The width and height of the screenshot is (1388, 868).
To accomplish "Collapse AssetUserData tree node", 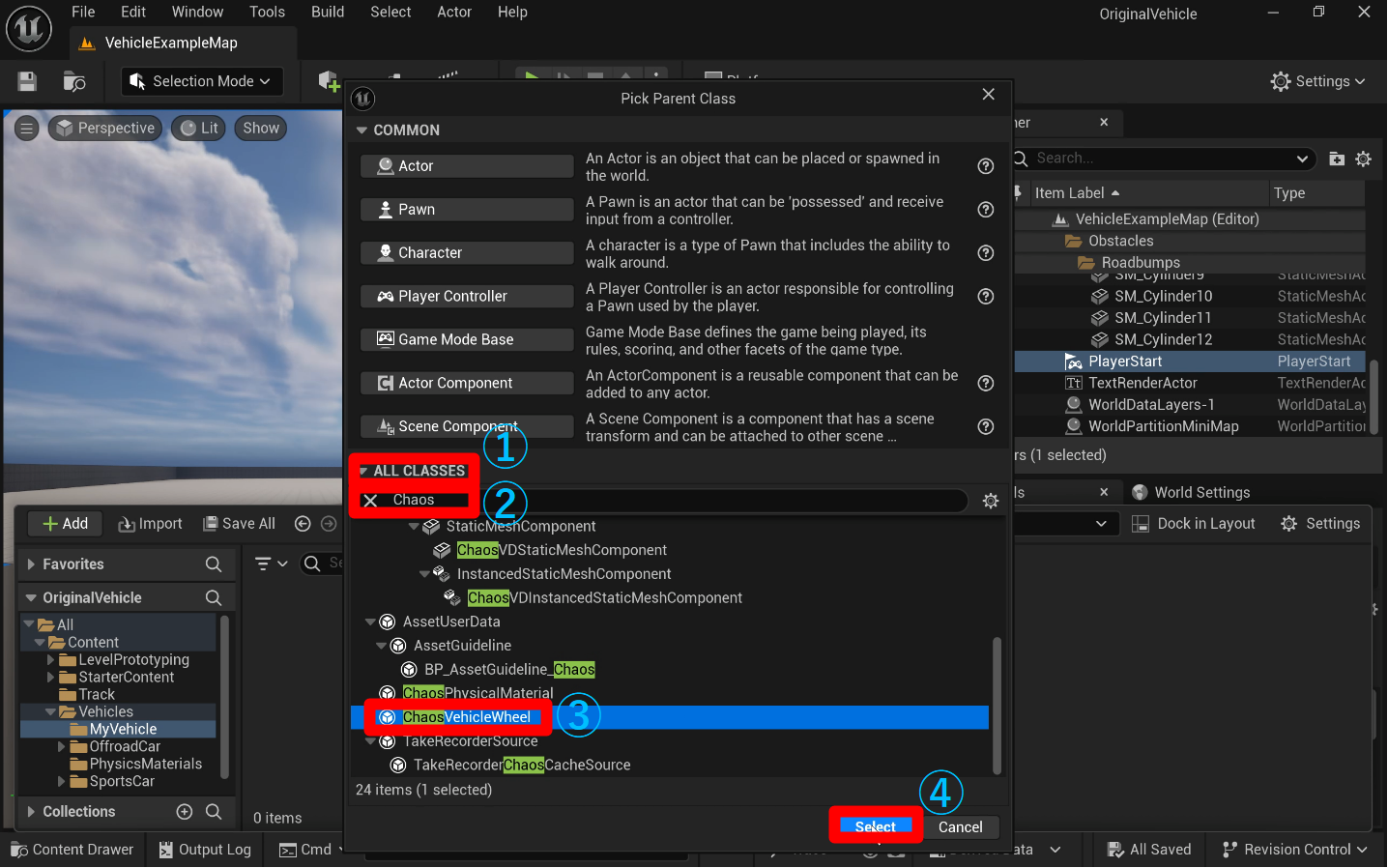I will (x=370, y=622).
